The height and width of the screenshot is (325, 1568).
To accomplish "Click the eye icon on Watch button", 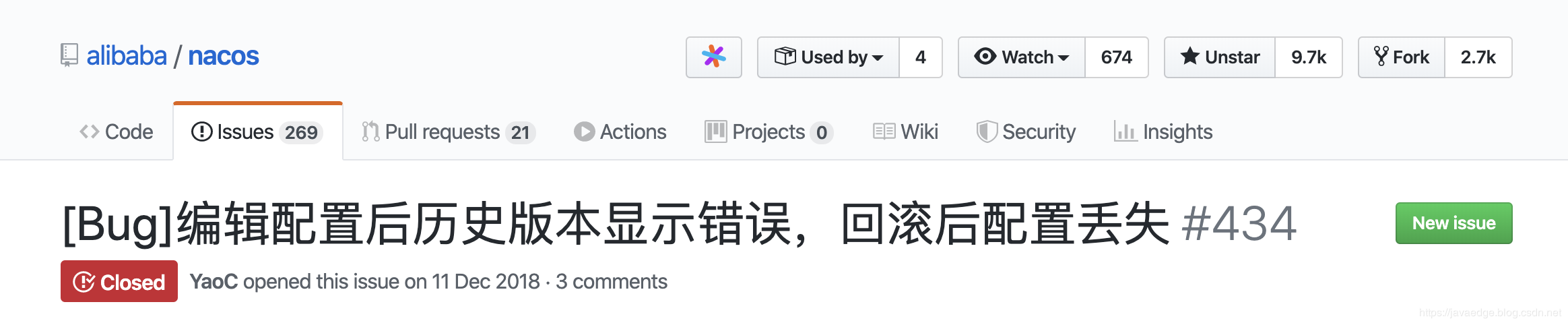I will click(x=985, y=57).
